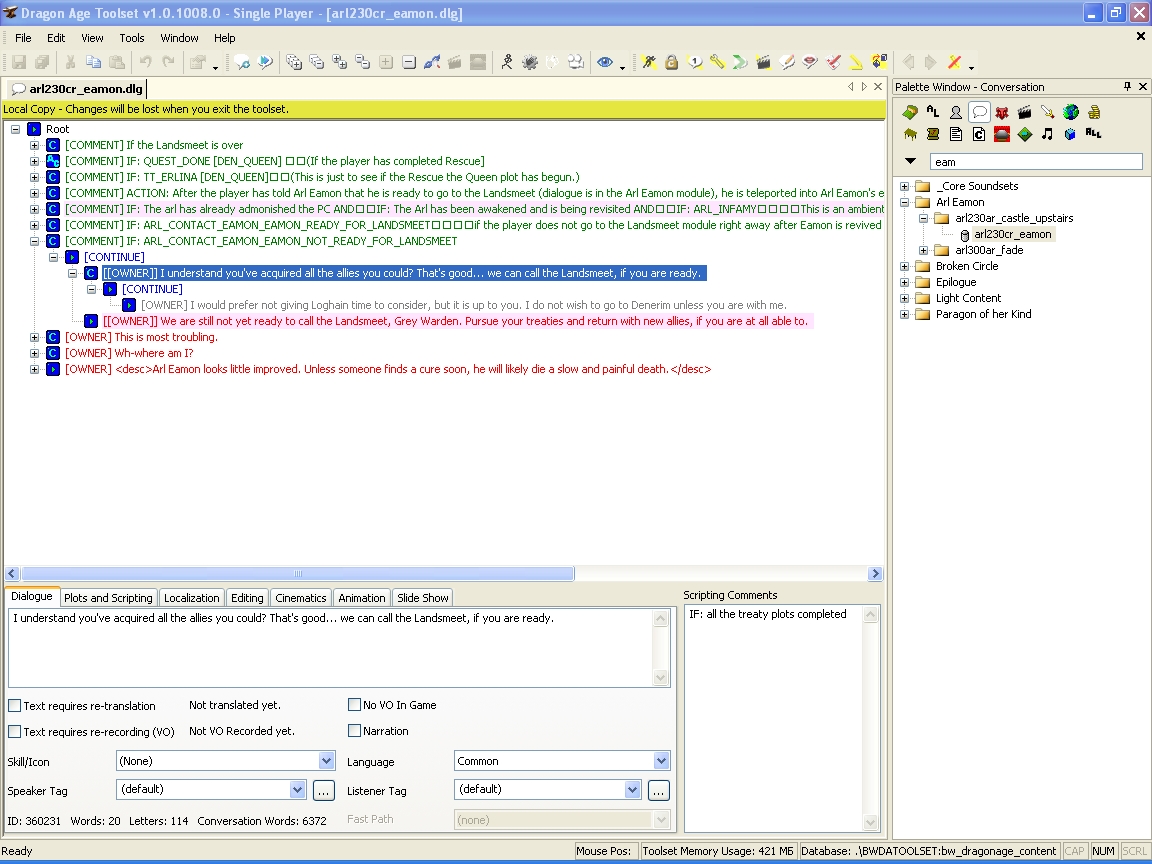Image resolution: width=1152 pixels, height=864 pixels.
Task: Expand the Broken Circle folder
Action: click(x=904, y=266)
